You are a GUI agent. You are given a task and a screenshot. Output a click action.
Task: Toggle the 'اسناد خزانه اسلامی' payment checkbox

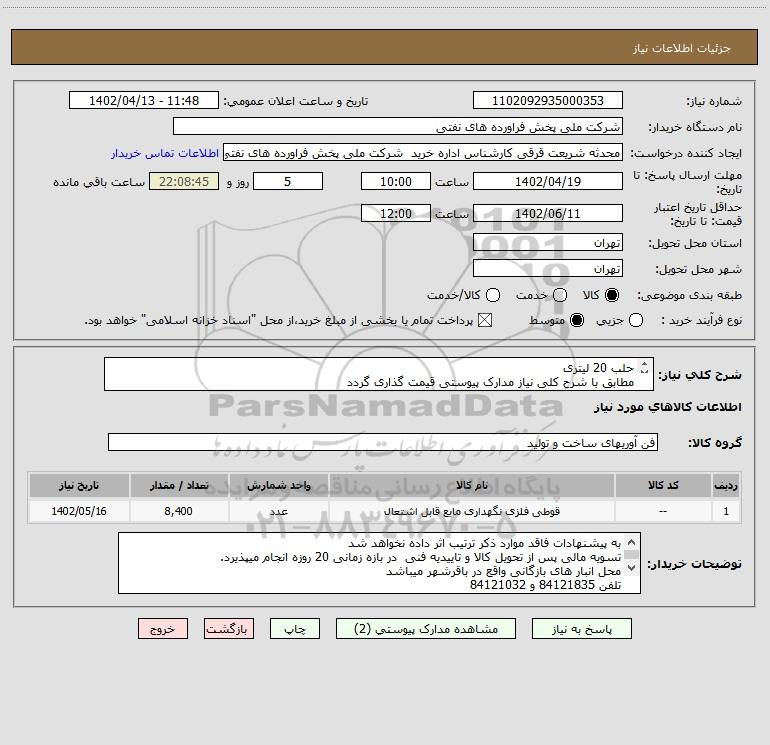pyautogui.click(x=485, y=320)
